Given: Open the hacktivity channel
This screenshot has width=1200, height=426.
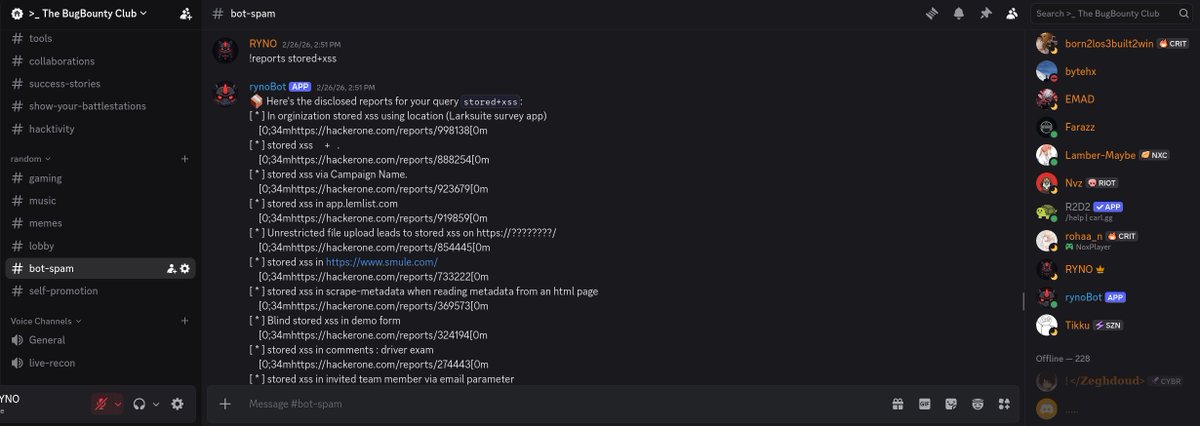Looking at the screenshot, I should (100, 129).
